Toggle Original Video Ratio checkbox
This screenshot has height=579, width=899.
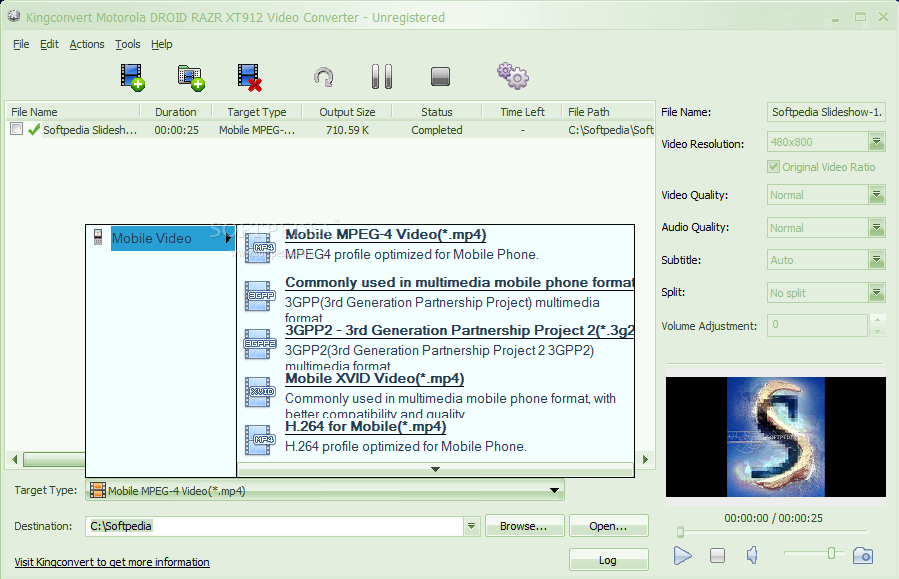coord(773,167)
